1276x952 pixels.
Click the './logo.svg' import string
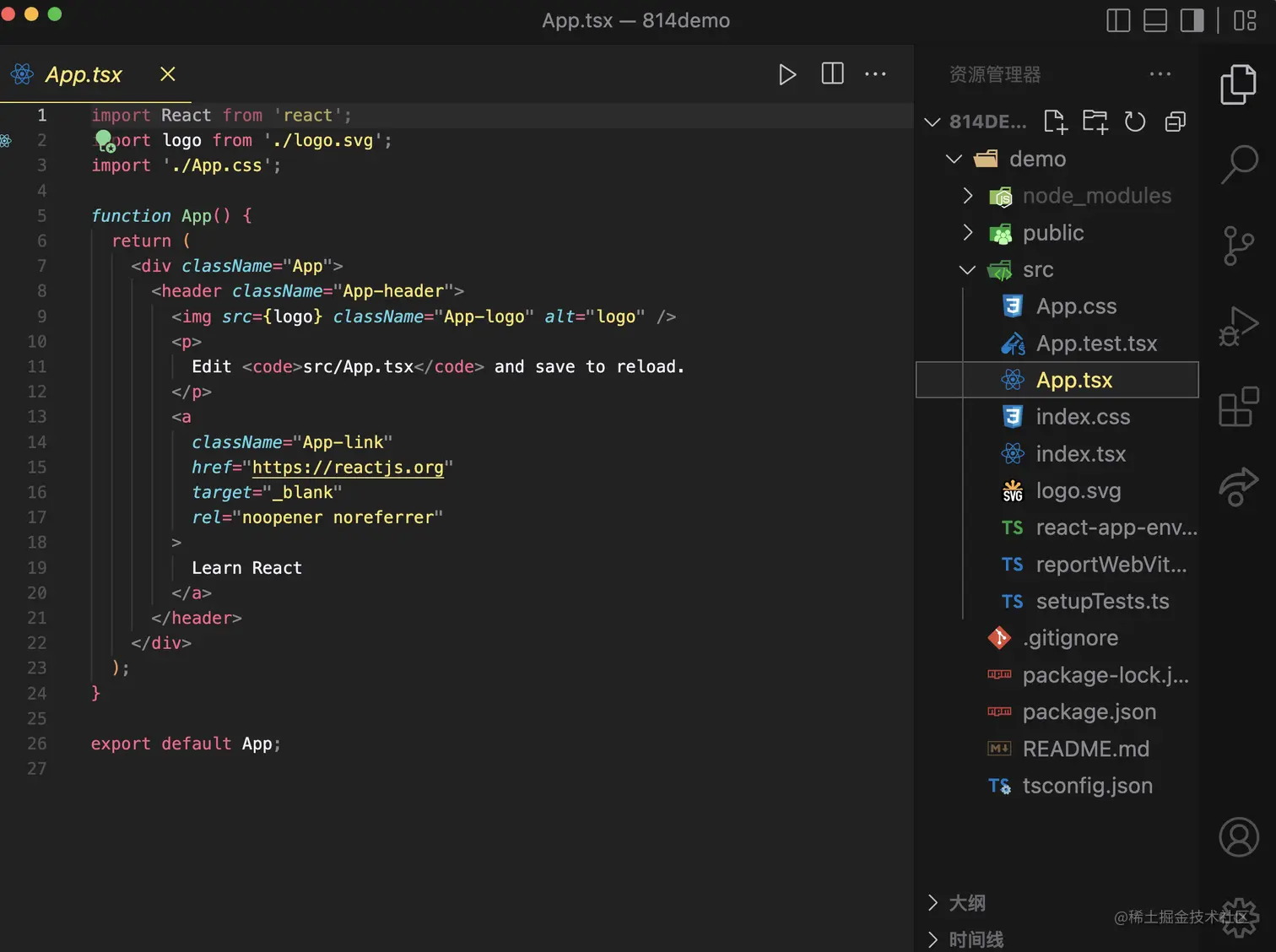pyautogui.click(x=323, y=140)
